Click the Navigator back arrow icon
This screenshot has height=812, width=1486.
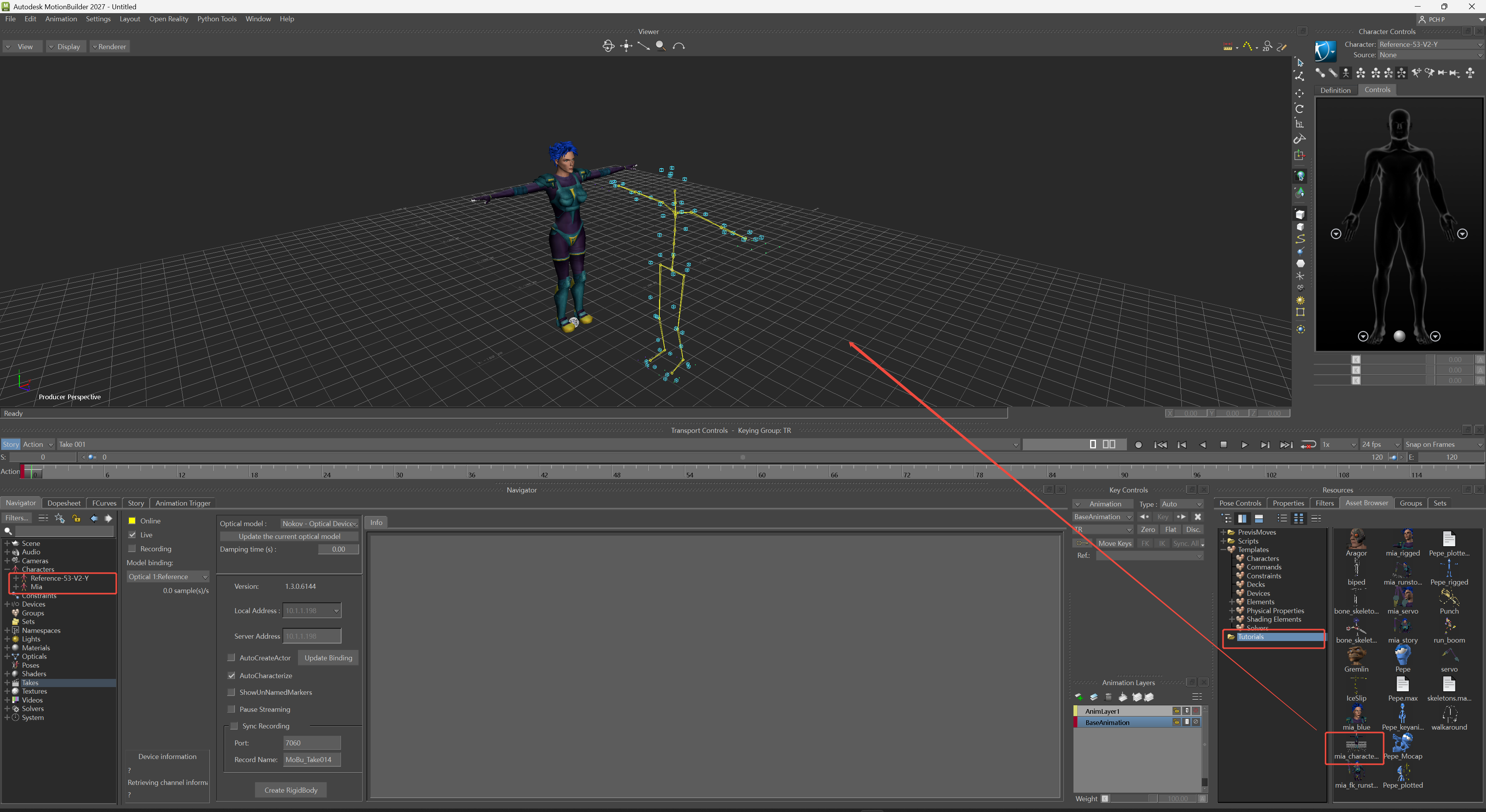(x=93, y=518)
